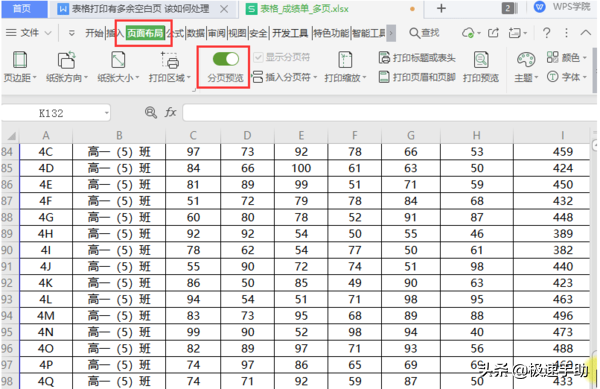Switch to the 开发工具 ribbon tab
Screen dimensions: 600x389
click(290, 33)
